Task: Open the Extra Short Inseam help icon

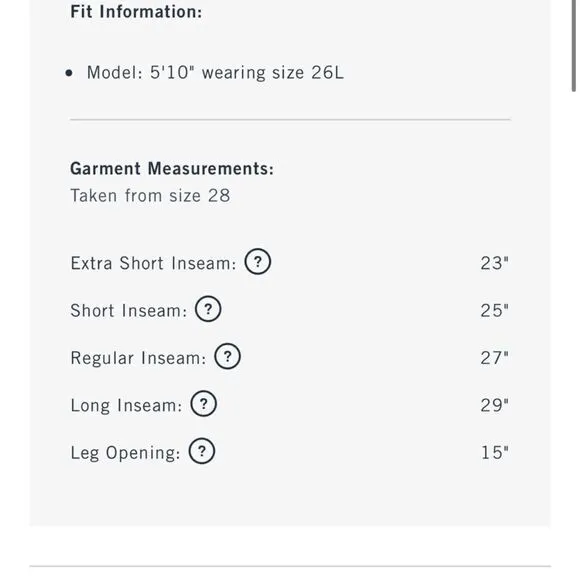Action: pos(257,262)
